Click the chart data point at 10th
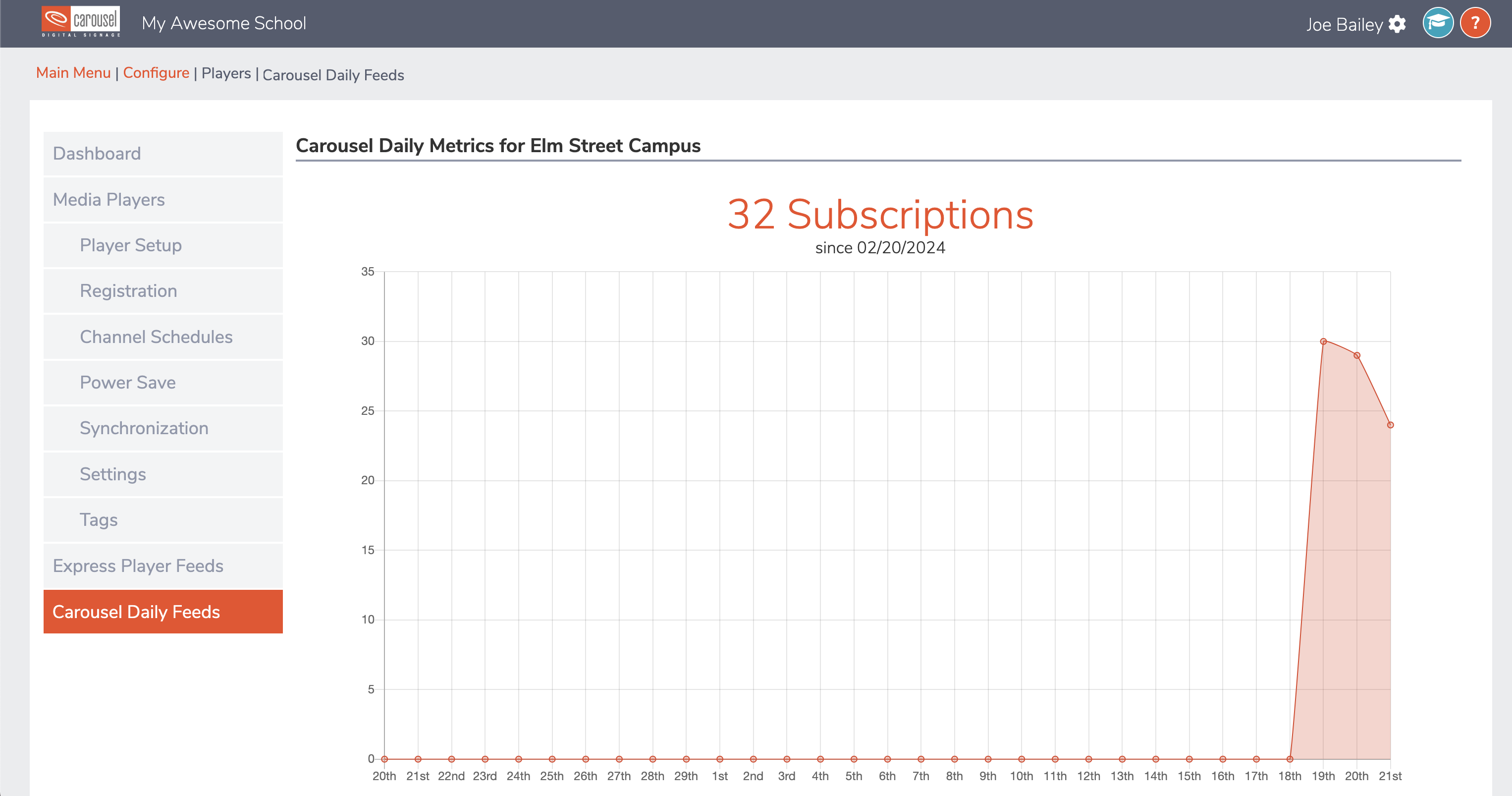This screenshot has width=1512, height=796. tap(1022, 759)
